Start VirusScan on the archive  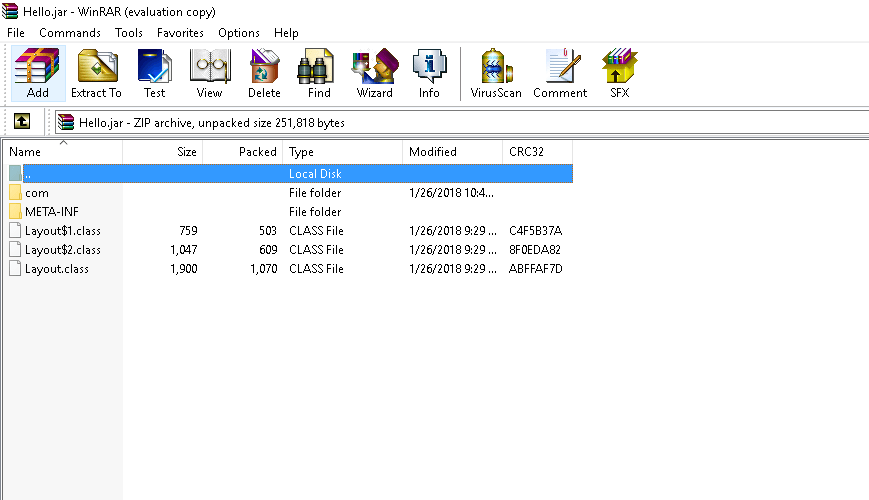496,73
